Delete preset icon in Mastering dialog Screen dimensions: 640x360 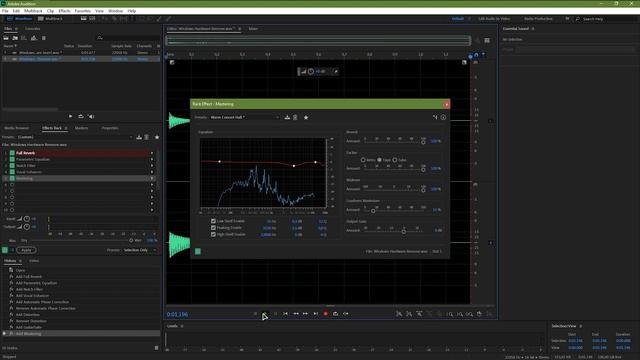(x=295, y=118)
